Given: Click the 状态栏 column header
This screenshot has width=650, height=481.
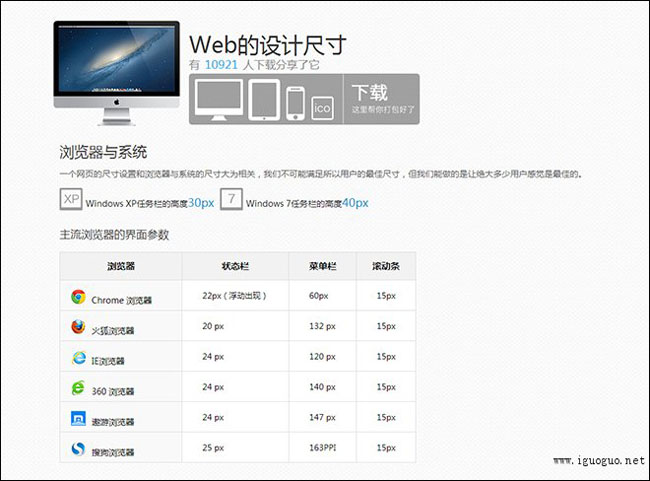Looking at the screenshot, I should (x=234, y=267).
